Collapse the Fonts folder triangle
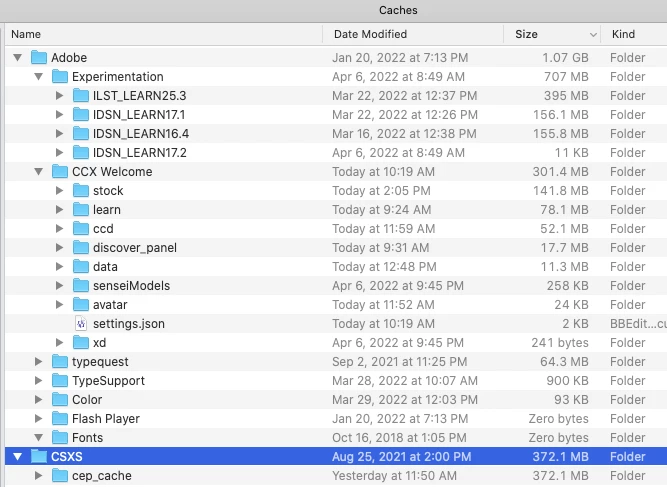 click(x=39, y=438)
